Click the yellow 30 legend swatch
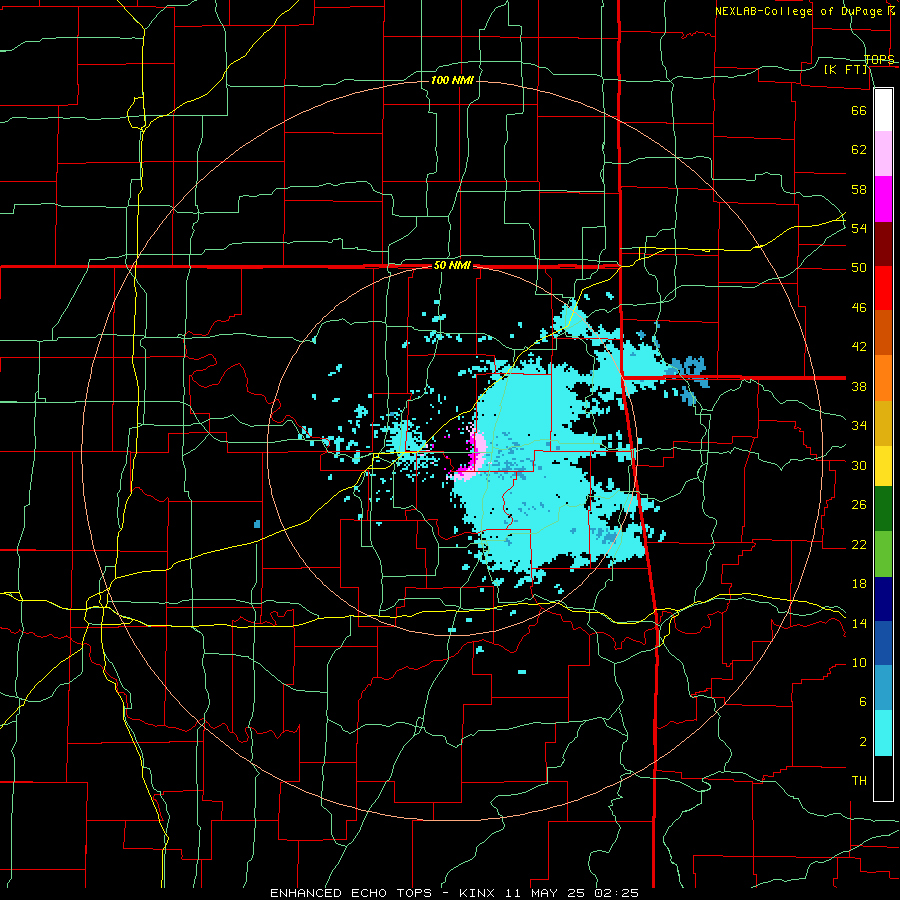900x900 pixels. tap(883, 466)
